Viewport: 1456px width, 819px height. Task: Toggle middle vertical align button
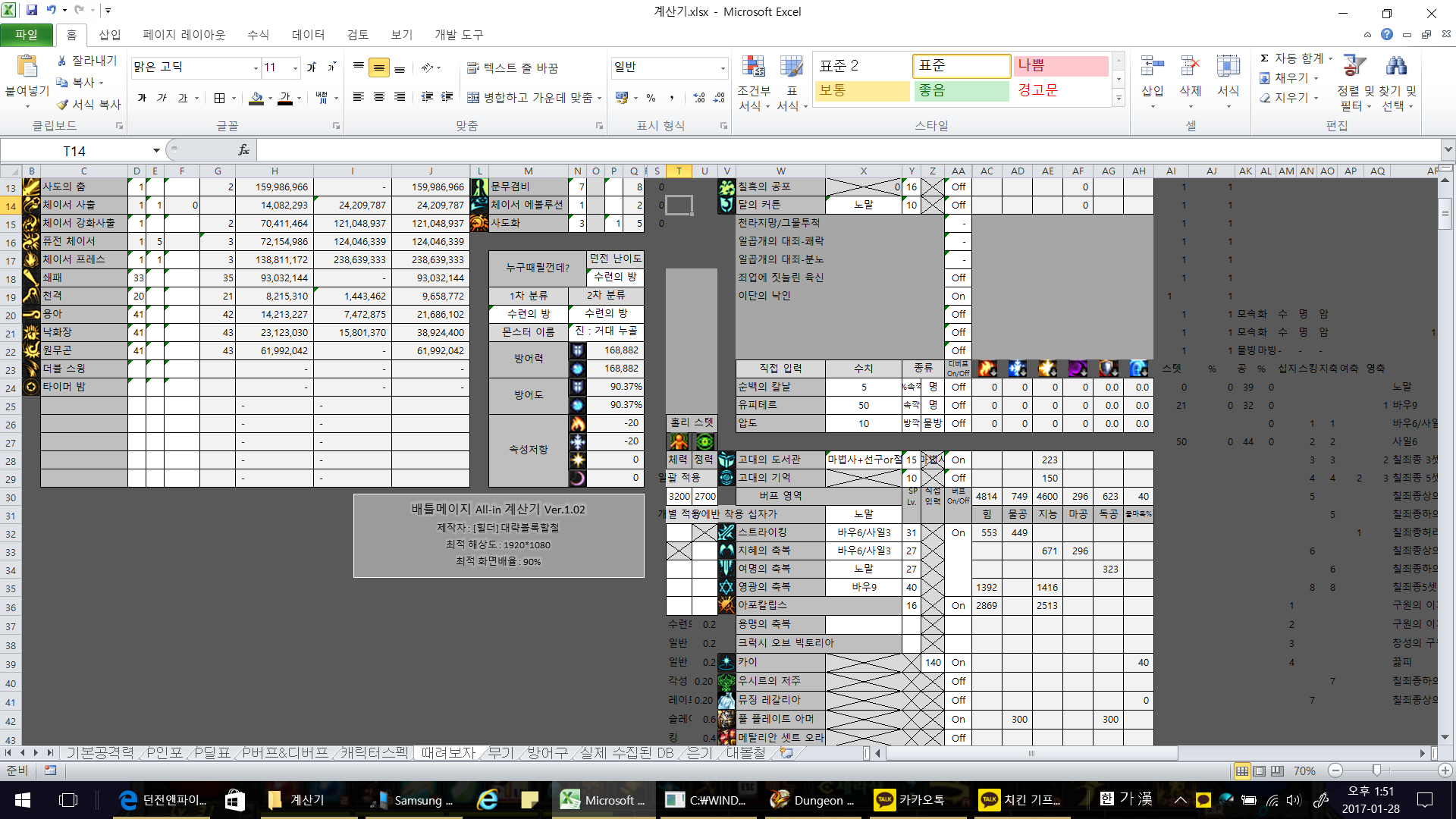(x=378, y=68)
